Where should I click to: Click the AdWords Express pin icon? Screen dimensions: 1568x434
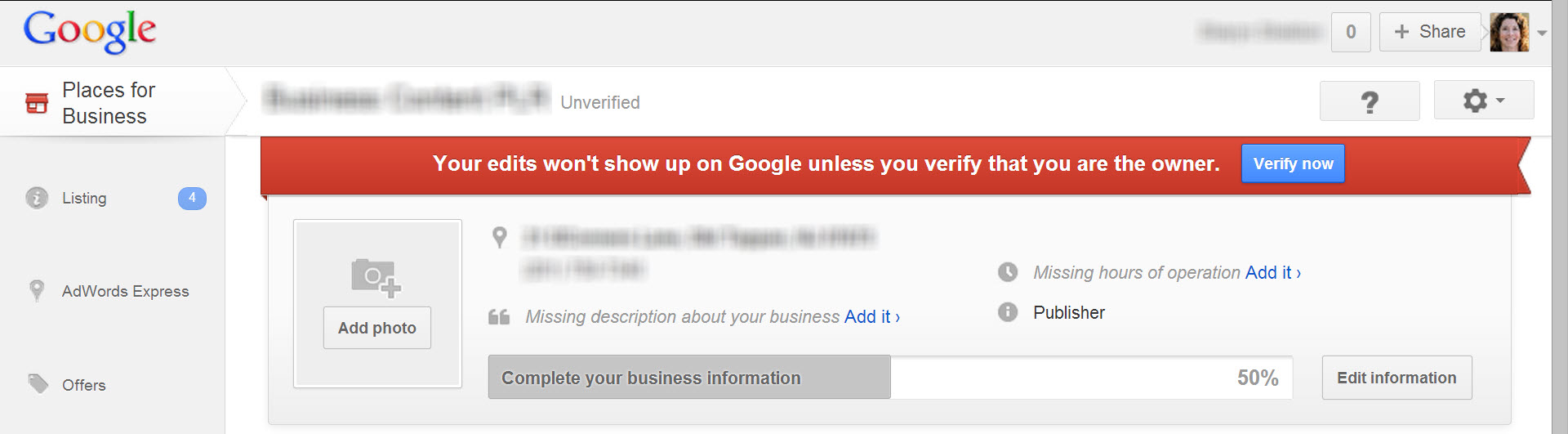point(37,290)
